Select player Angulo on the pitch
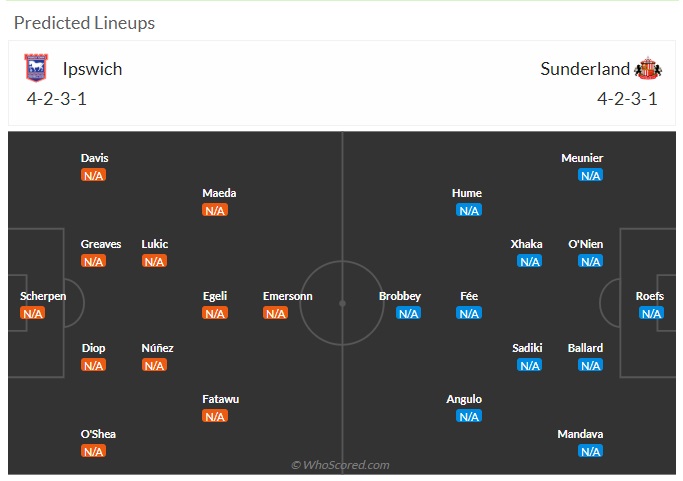 [464, 399]
